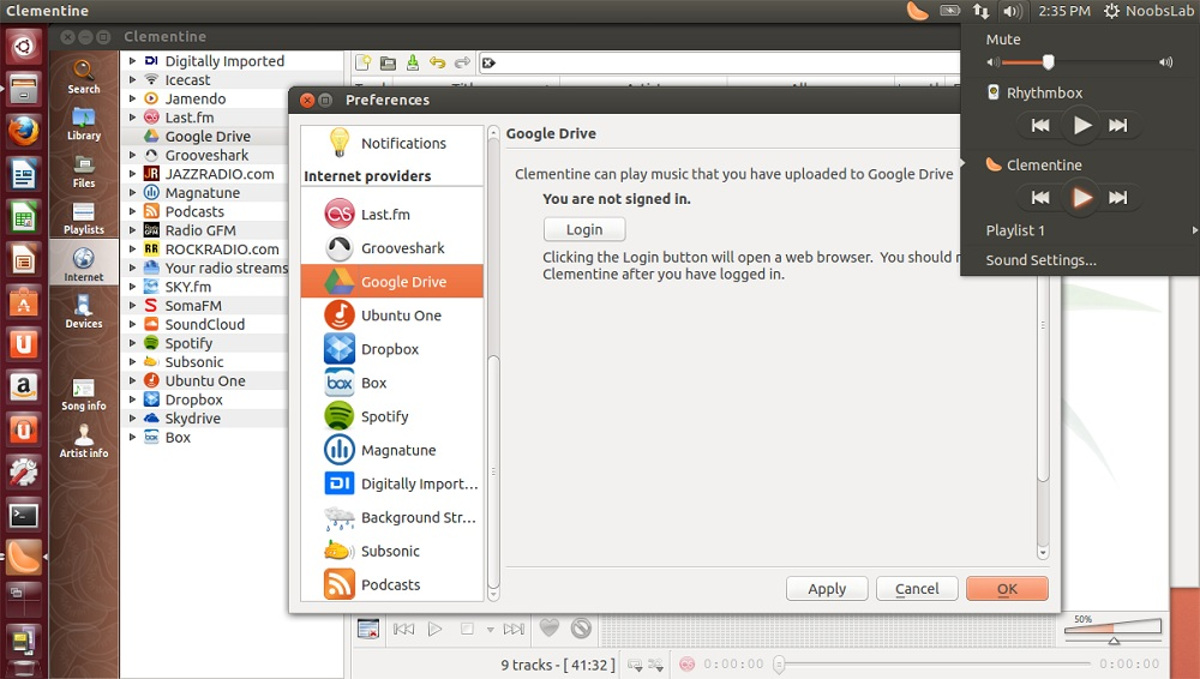Expand the Grooveshark tree node
1200x679 pixels.
[x=132, y=155]
